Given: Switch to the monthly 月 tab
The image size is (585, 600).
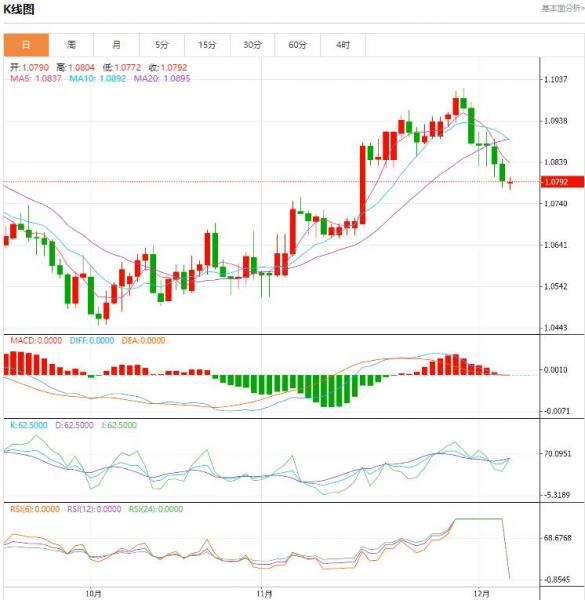Looking at the screenshot, I should coord(117,45).
